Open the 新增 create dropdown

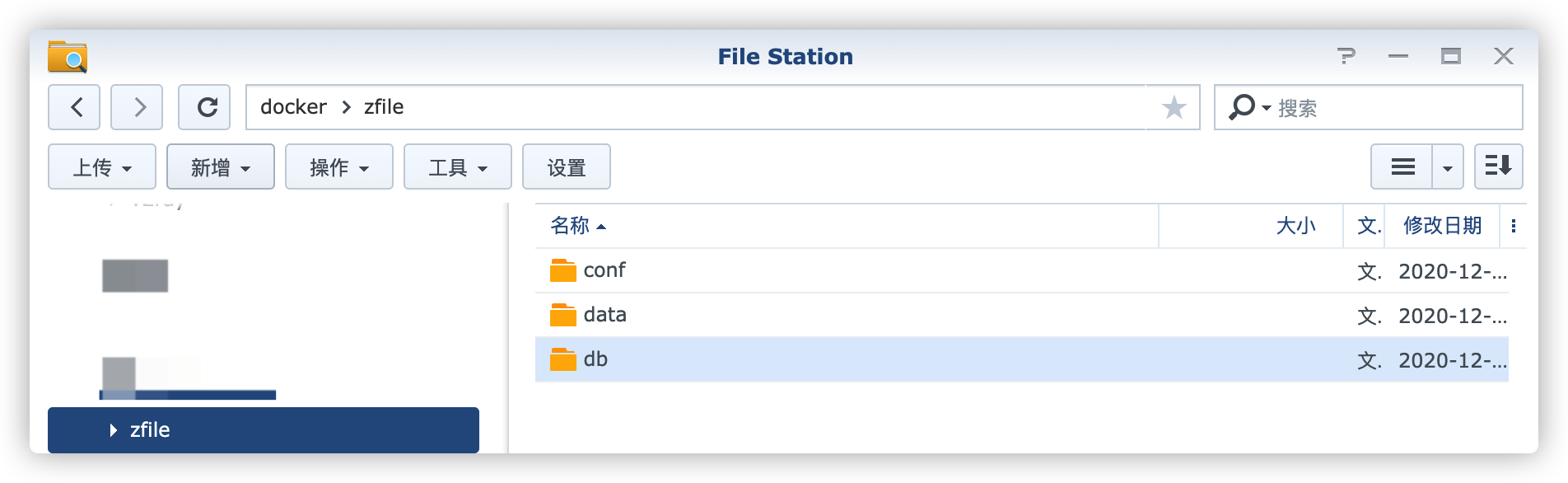tap(221, 167)
